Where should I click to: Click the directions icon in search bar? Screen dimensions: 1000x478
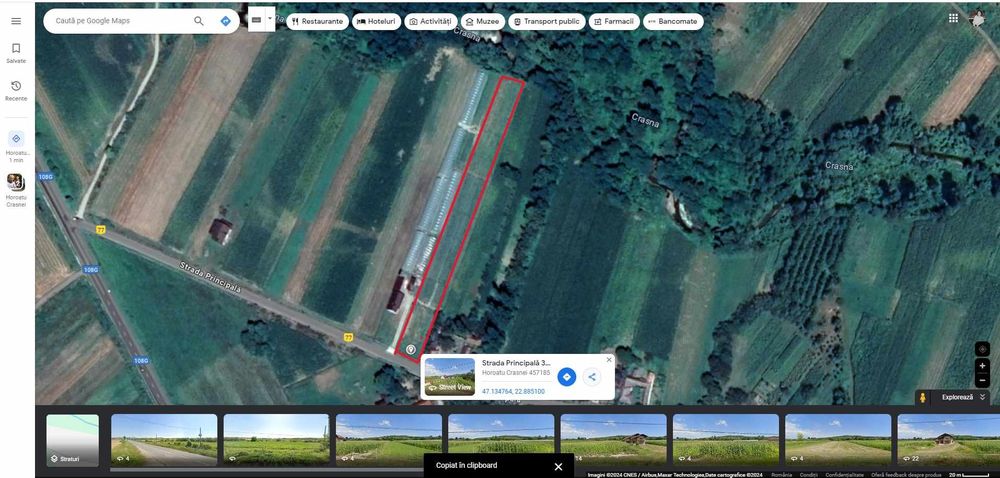(225, 21)
